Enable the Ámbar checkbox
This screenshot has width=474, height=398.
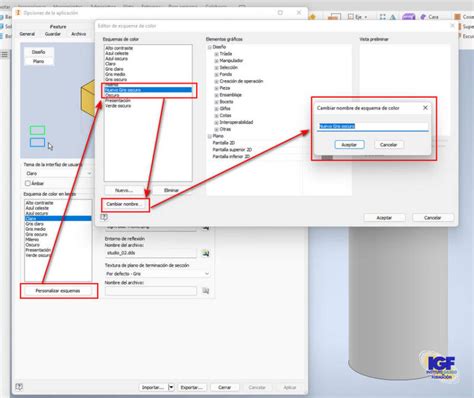(x=28, y=183)
